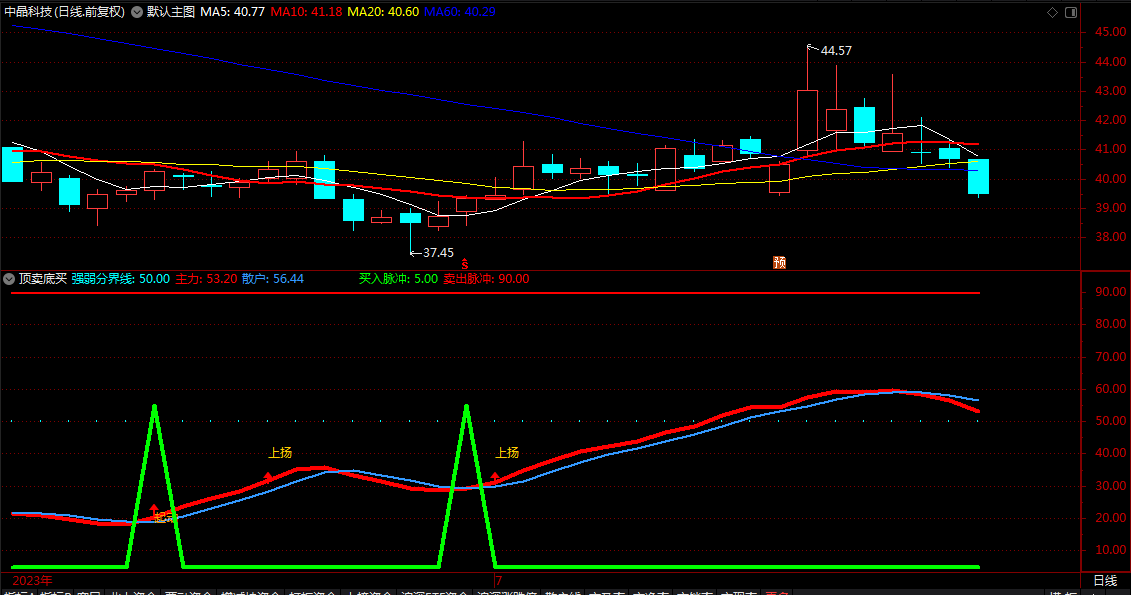Click the second green buy pulse peak

click(x=467, y=408)
